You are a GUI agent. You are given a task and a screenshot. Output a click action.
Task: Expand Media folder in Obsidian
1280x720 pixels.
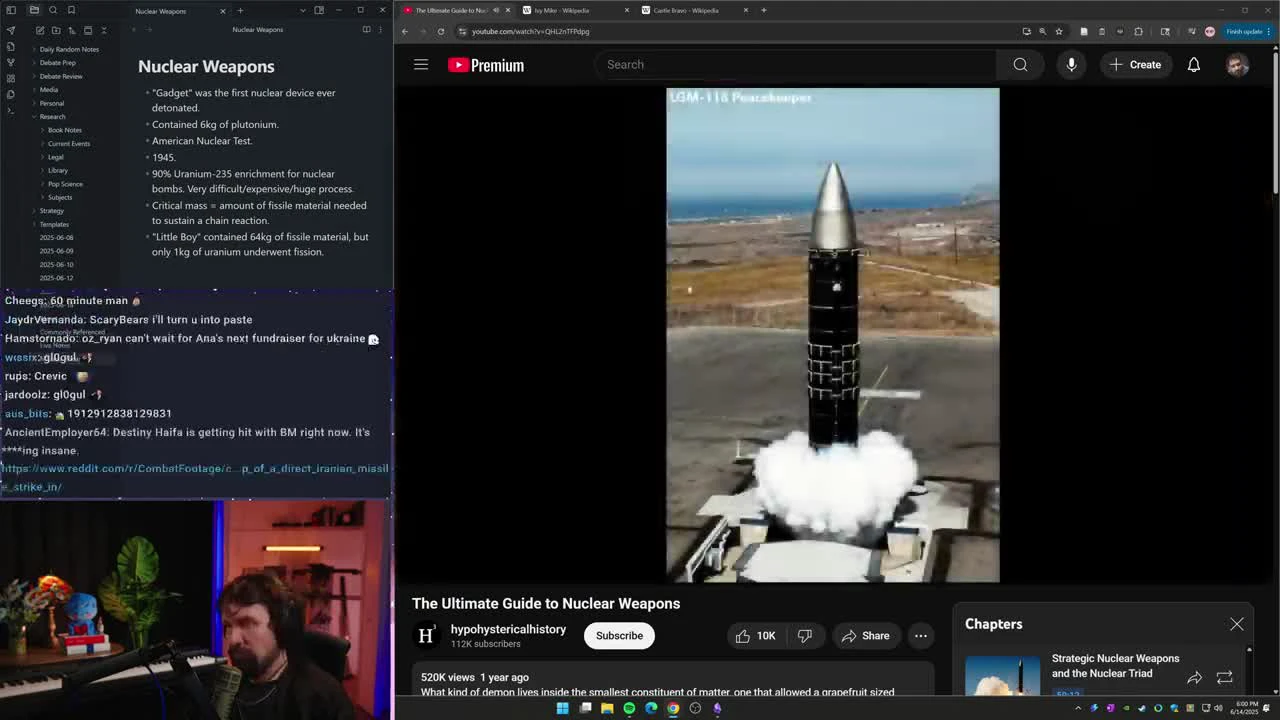[49, 90]
